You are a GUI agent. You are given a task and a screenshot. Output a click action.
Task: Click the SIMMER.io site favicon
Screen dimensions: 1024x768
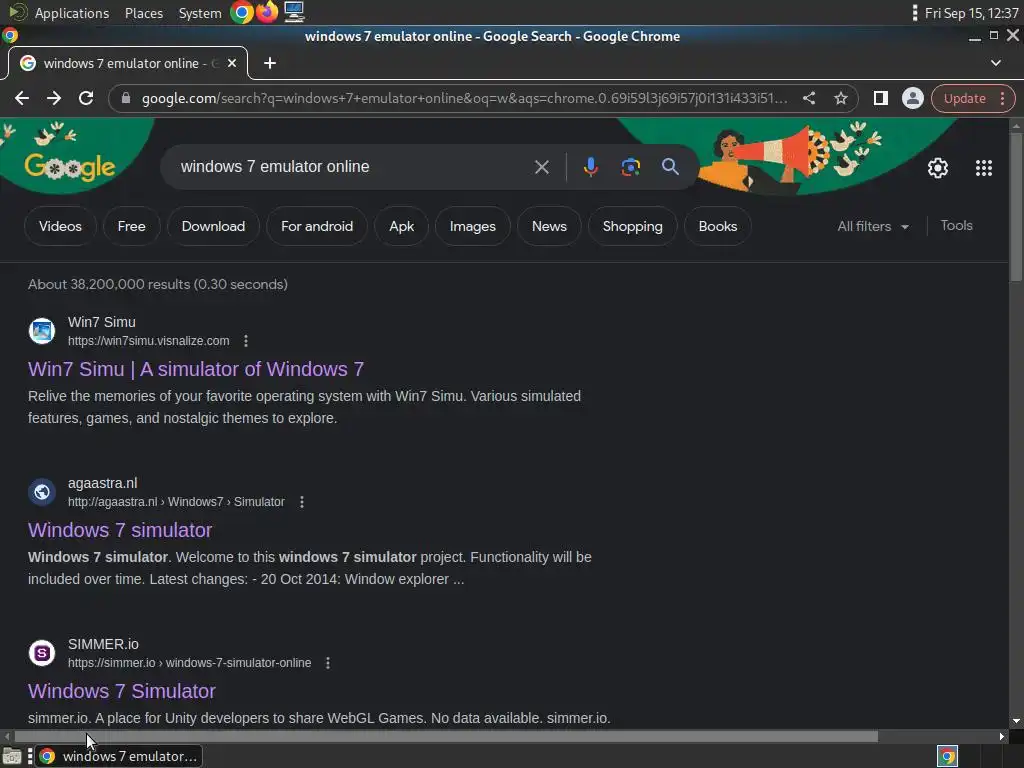coord(42,652)
